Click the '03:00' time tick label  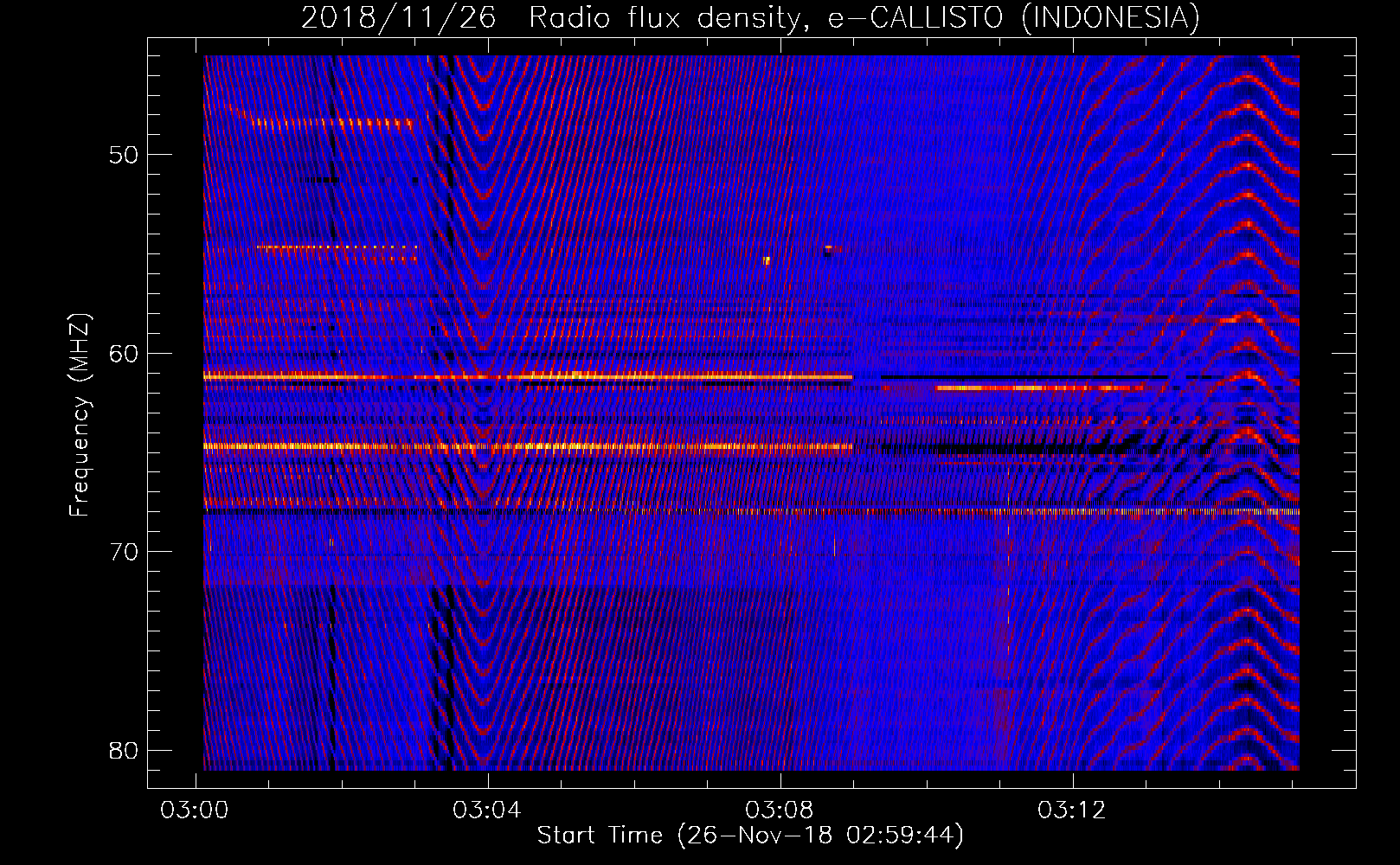[196, 810]
